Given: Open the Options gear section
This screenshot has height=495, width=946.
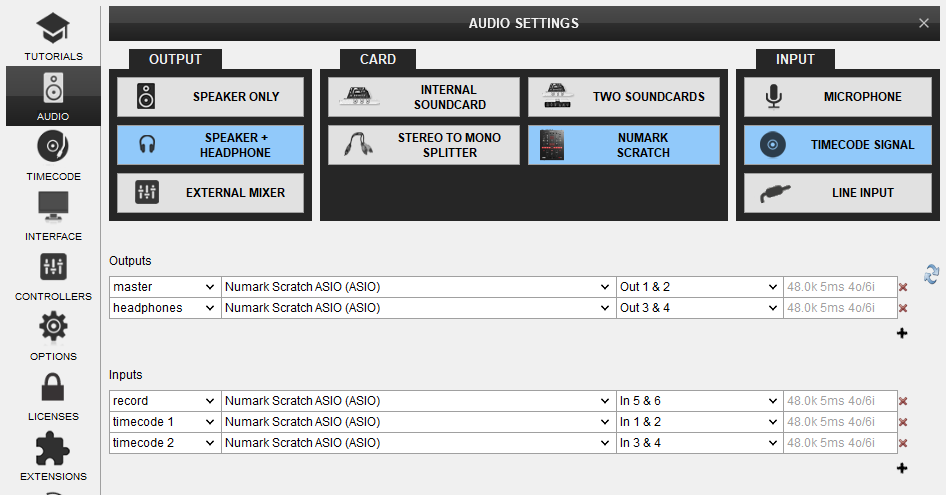Looking at the screenshot, I should pos(53,336).
